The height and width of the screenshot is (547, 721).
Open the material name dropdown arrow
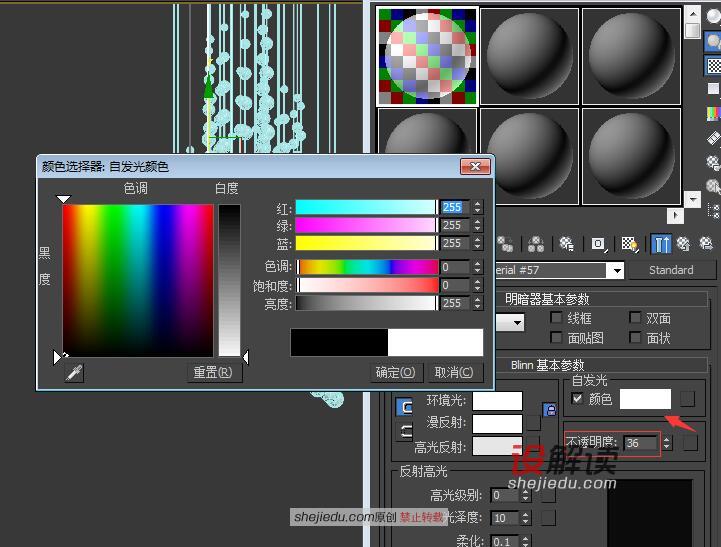(x=617, y=270)
